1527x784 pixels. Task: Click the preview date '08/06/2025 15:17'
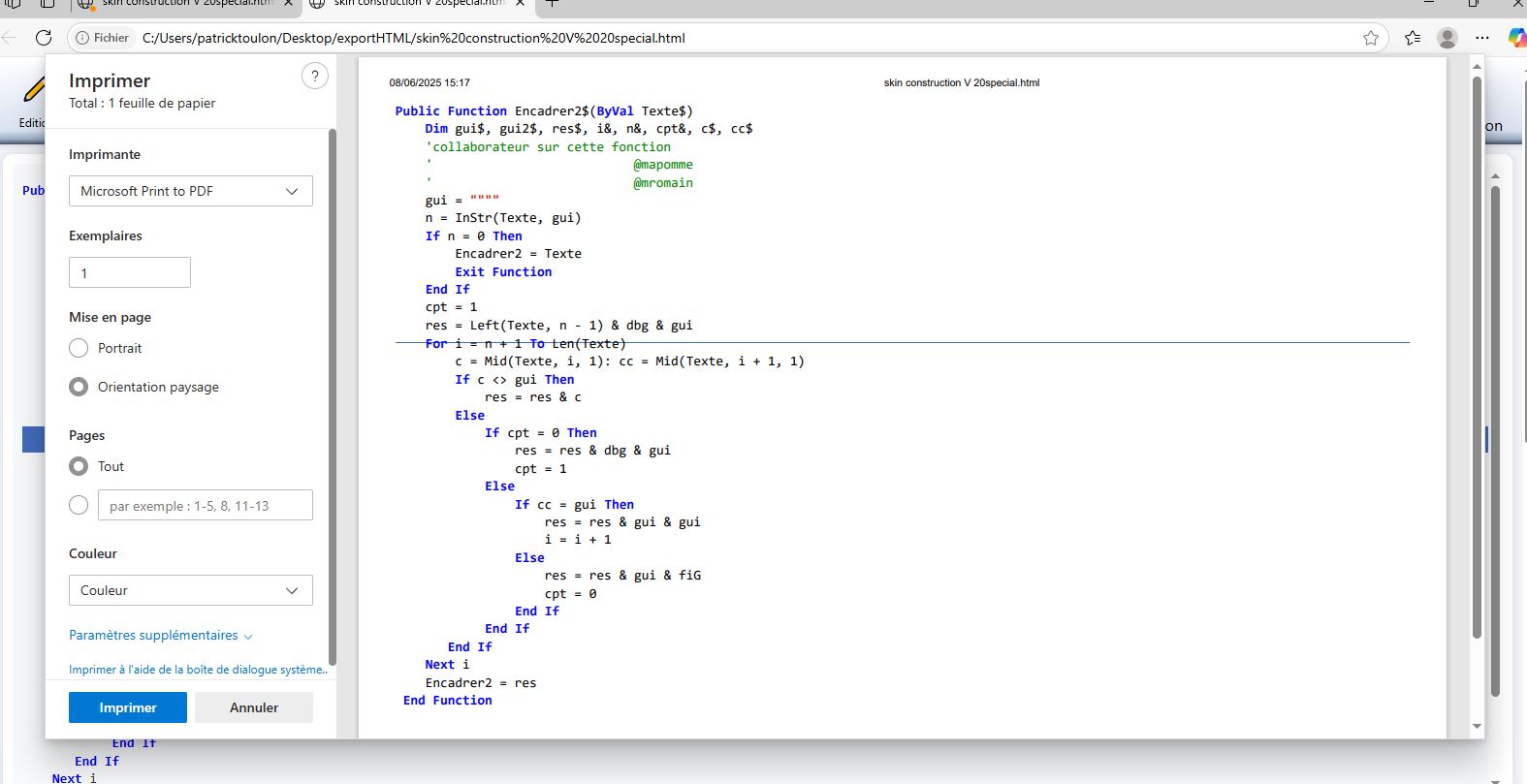[x=429, y=83]
